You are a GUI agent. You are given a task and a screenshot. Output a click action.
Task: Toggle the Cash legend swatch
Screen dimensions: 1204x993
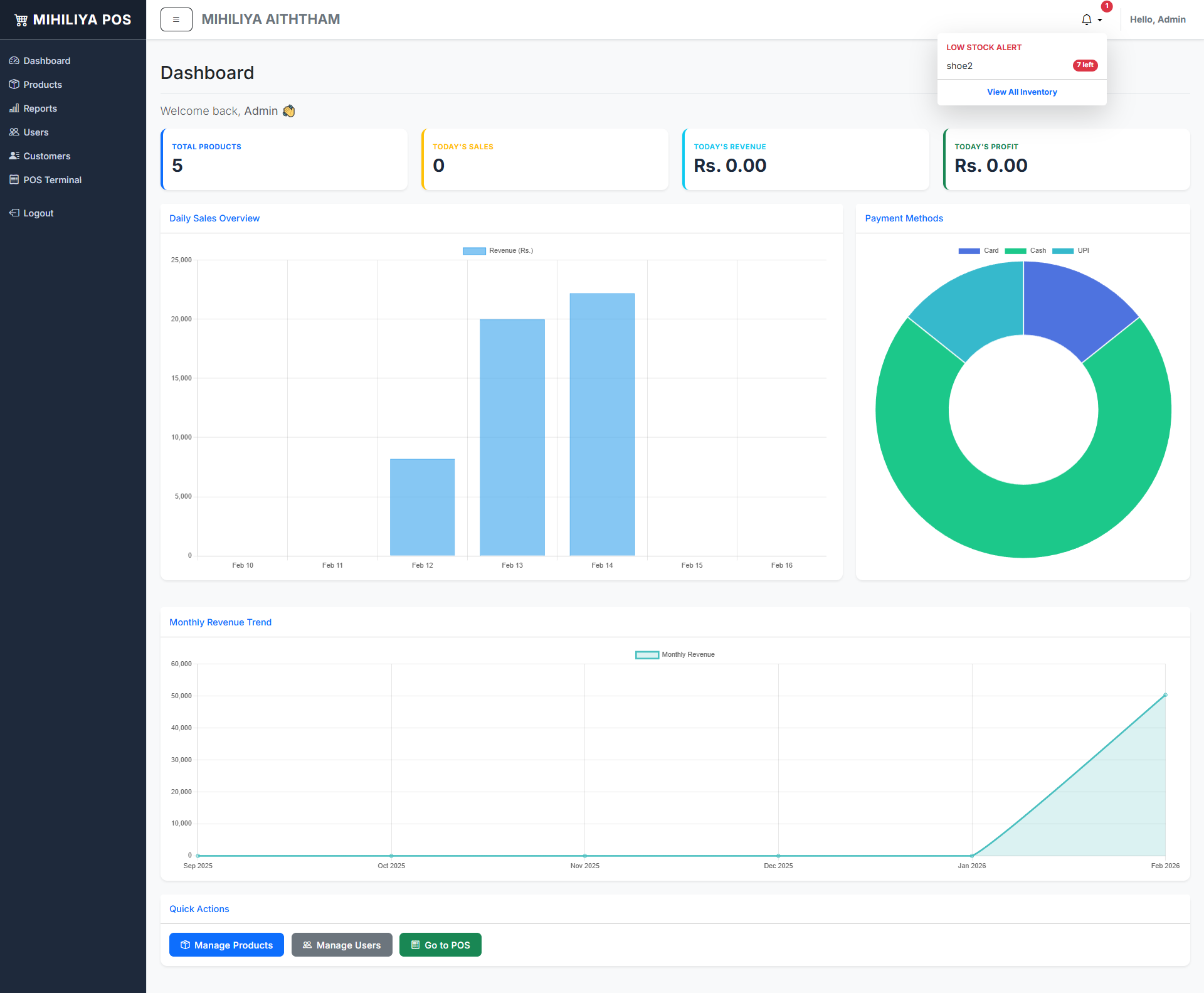pyautogui.click(x=1015, y=251)
